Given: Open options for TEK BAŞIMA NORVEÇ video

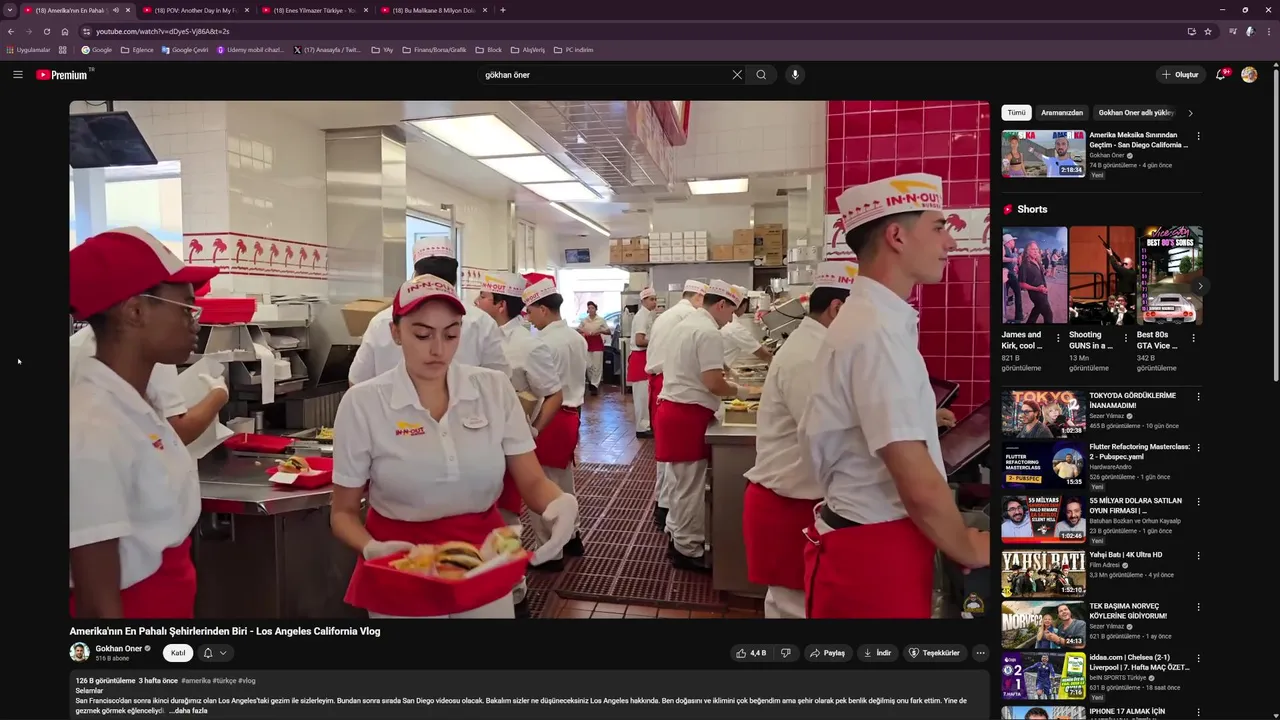Looking at the screenshot, I should (x=1198, y=607).
